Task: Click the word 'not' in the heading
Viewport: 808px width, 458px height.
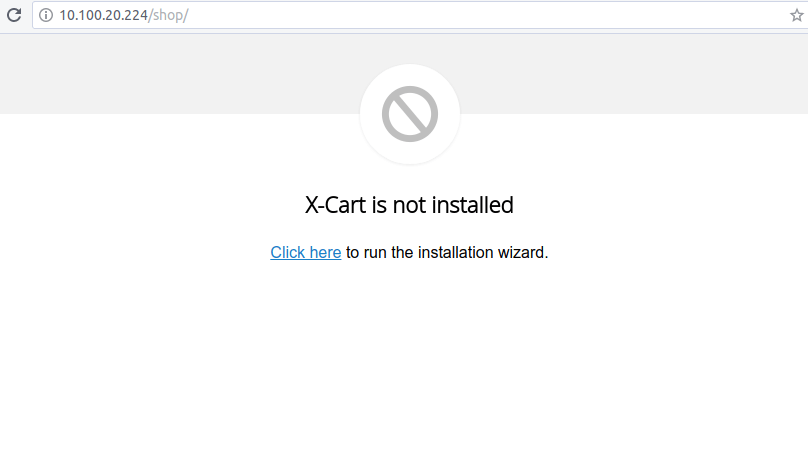Action: click(410, 205)
